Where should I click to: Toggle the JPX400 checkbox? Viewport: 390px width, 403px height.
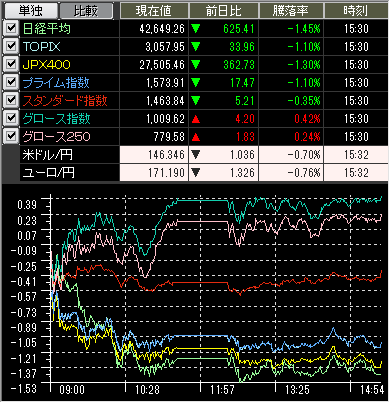[11, 64]
